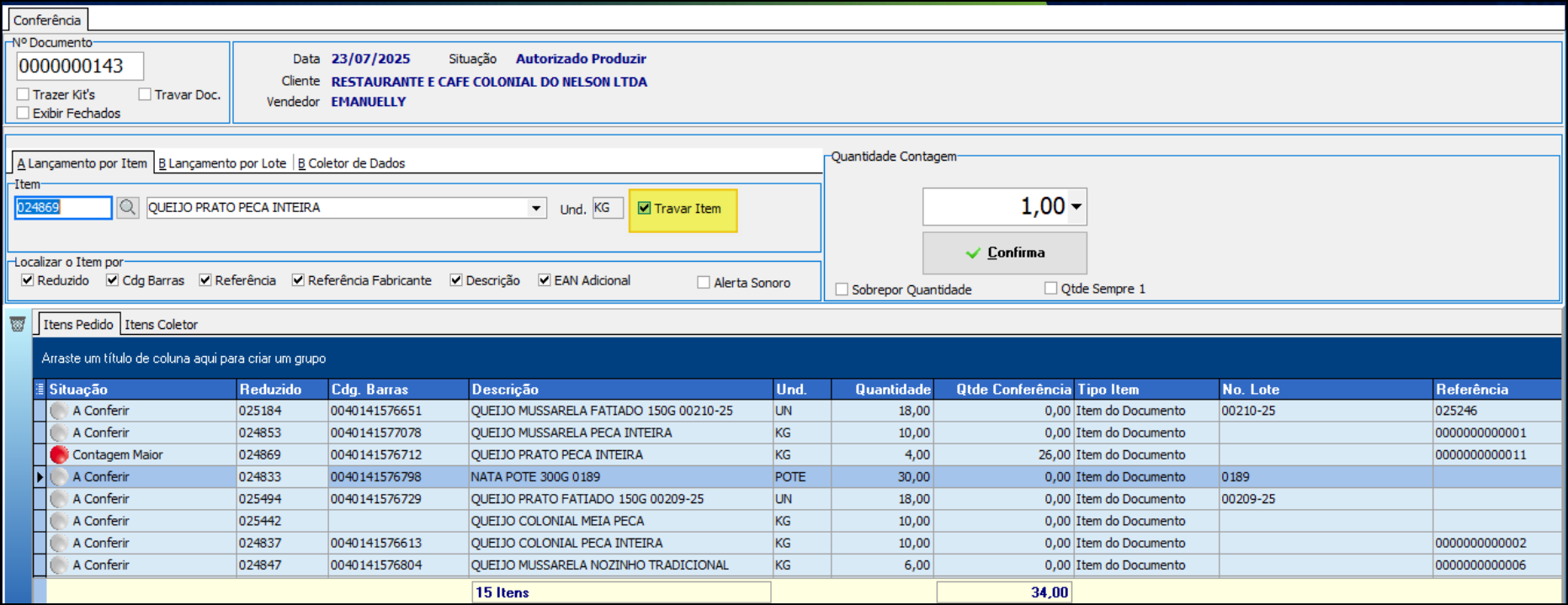
Task: Click the Nº Documento field 0000000143
Action: [x=80, y=66]
